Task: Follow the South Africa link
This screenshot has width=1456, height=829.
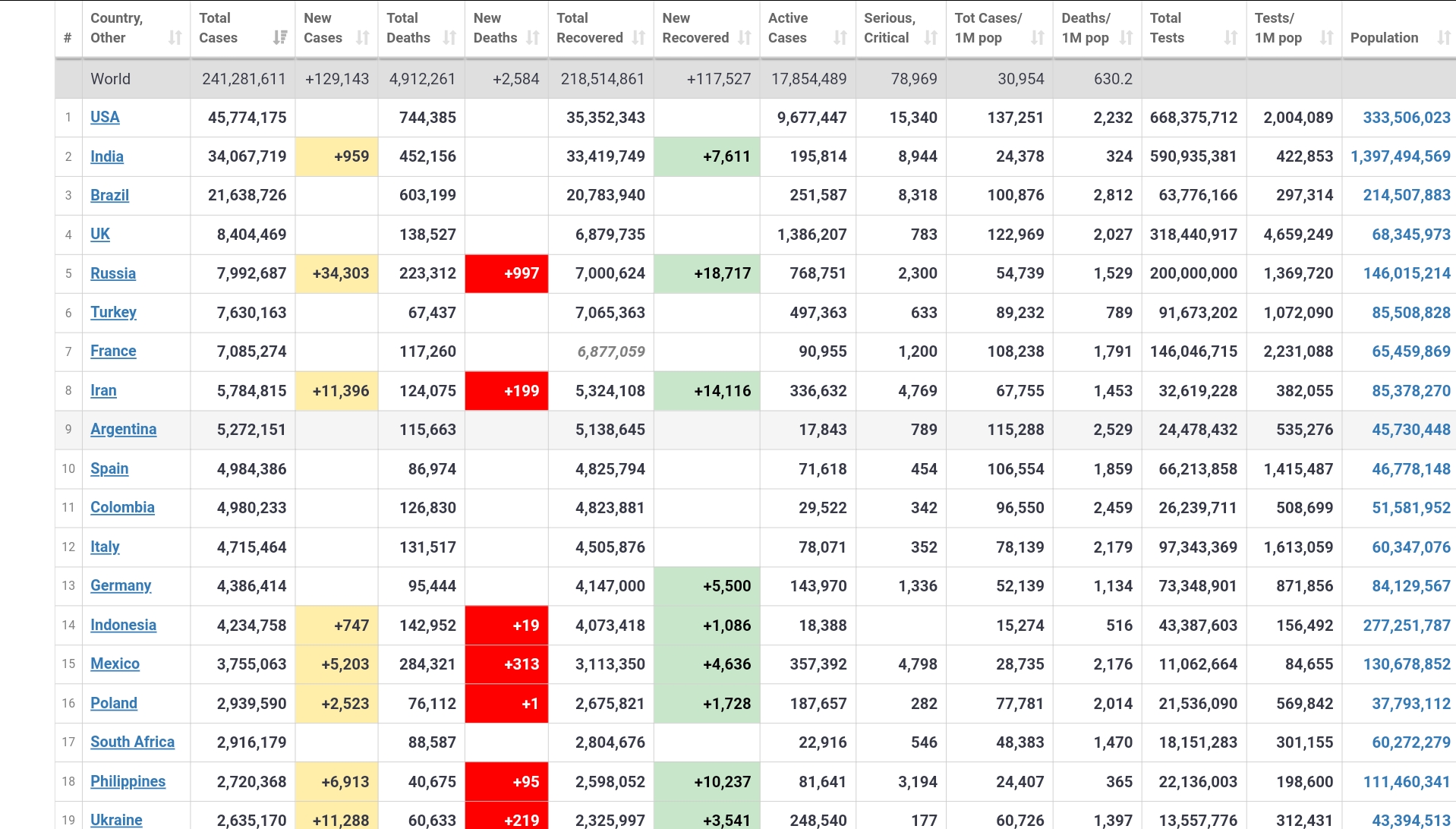Action: coord(132,742)
